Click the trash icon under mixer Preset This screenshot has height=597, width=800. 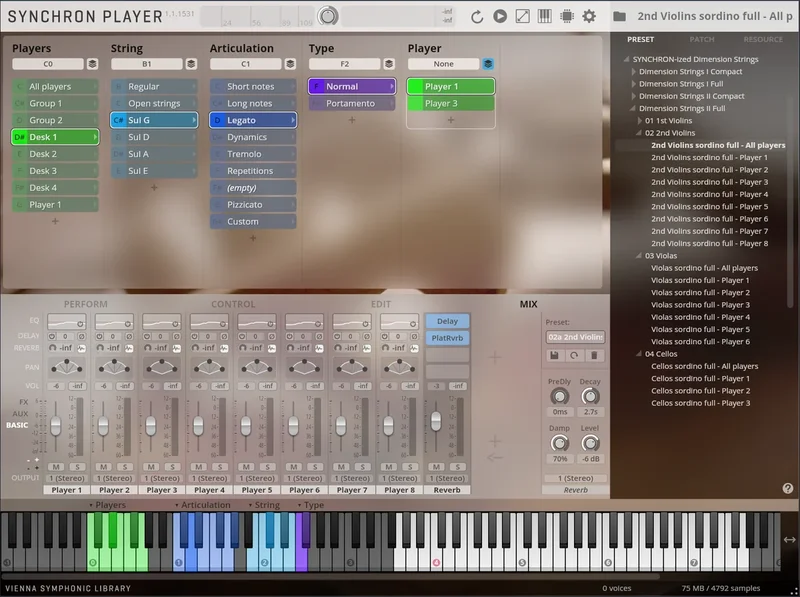click(594, 355)
